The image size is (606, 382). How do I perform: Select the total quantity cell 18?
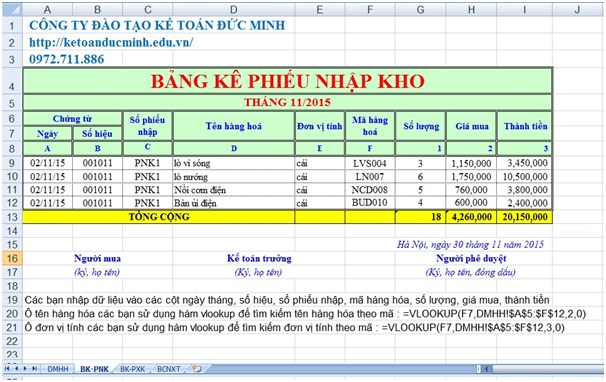click(x=420, y=217)
